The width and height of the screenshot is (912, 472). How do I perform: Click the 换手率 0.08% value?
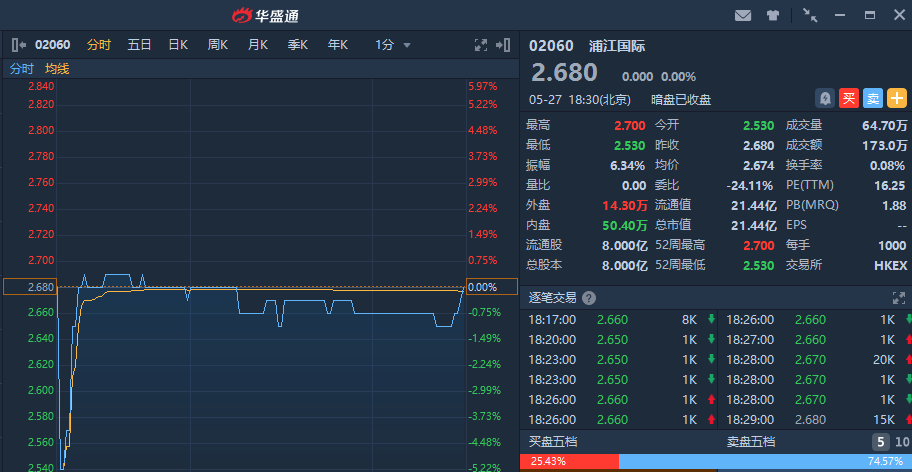pyautogui.click(x=888, y=165)
